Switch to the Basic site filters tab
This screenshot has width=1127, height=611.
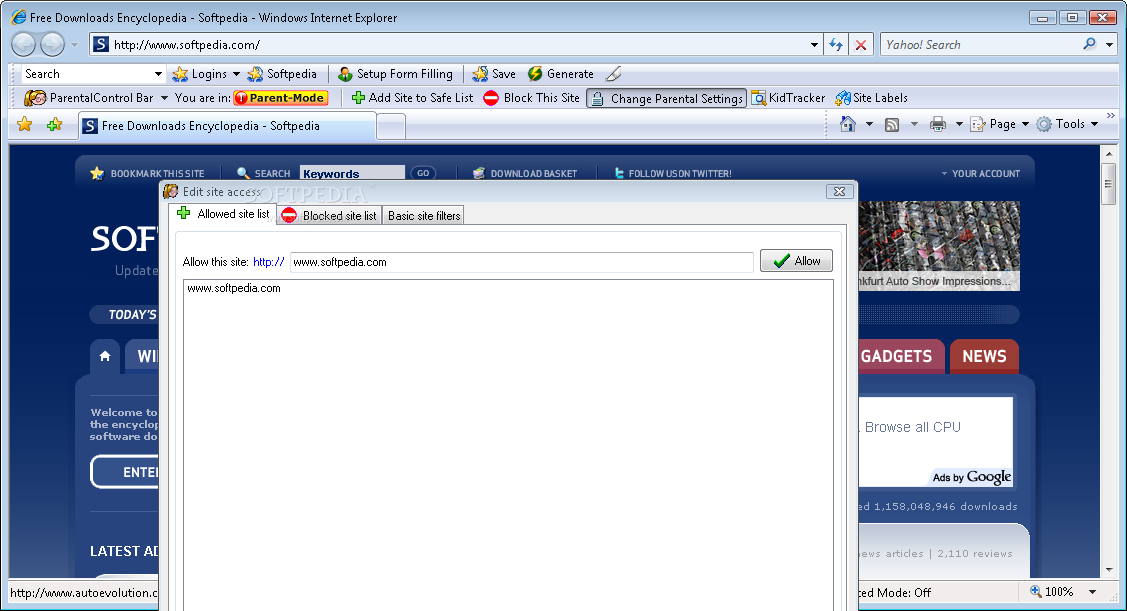click(x=424, y=216)
